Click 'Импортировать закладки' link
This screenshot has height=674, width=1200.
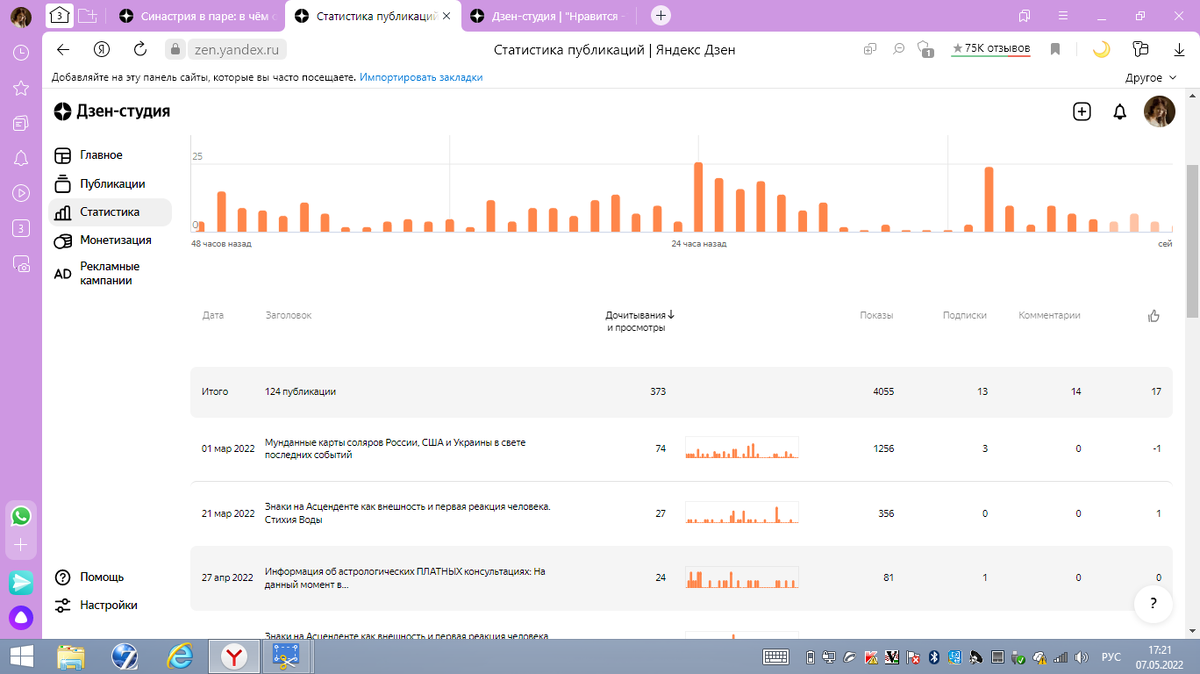tap(421, 77)
